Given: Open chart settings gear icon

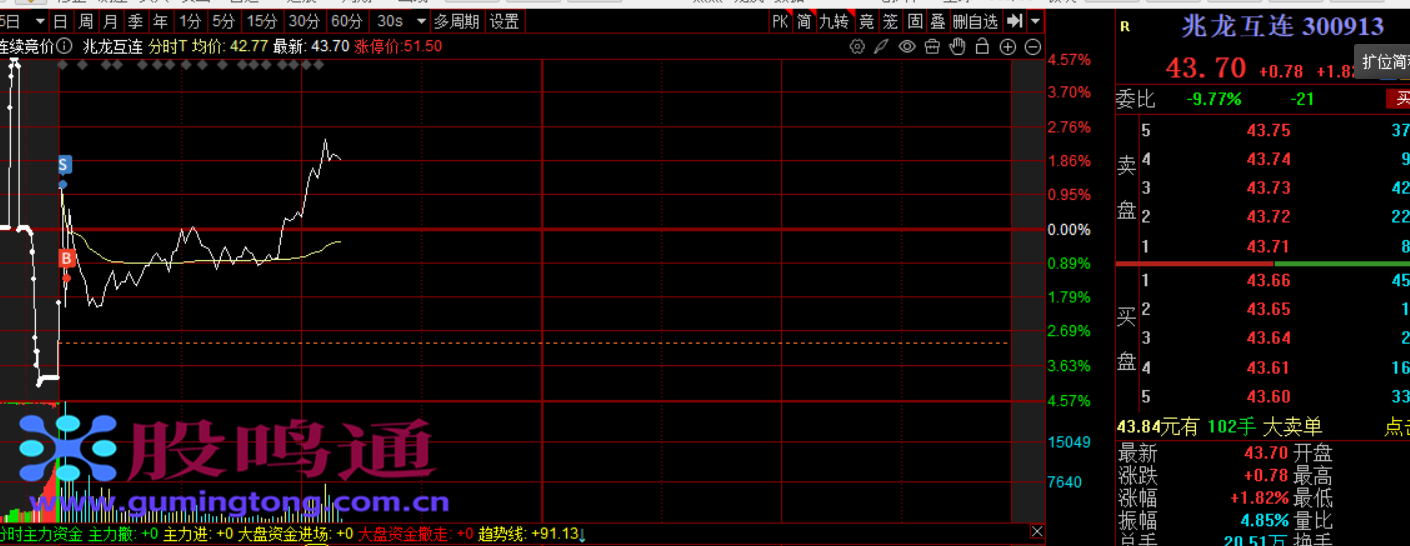Looking at the screenshot, I should 857,46.
